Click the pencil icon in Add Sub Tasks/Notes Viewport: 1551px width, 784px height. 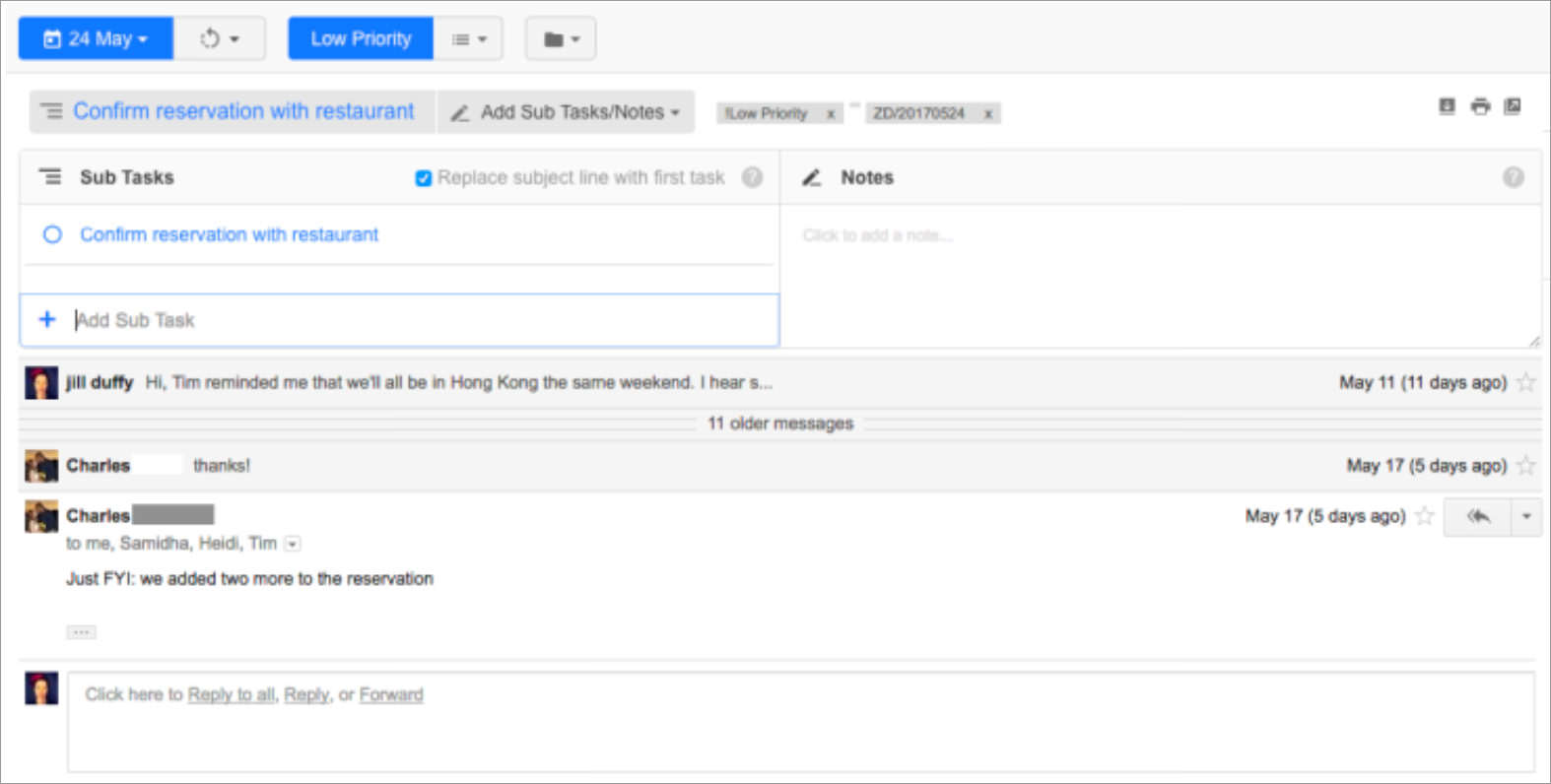[x=459, y=112]
